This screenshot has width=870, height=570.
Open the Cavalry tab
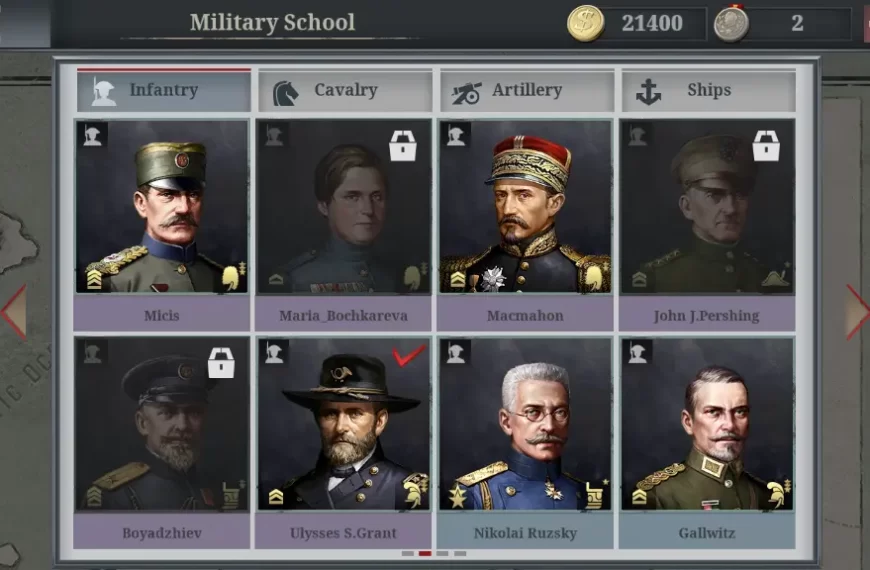click(344, 90)
